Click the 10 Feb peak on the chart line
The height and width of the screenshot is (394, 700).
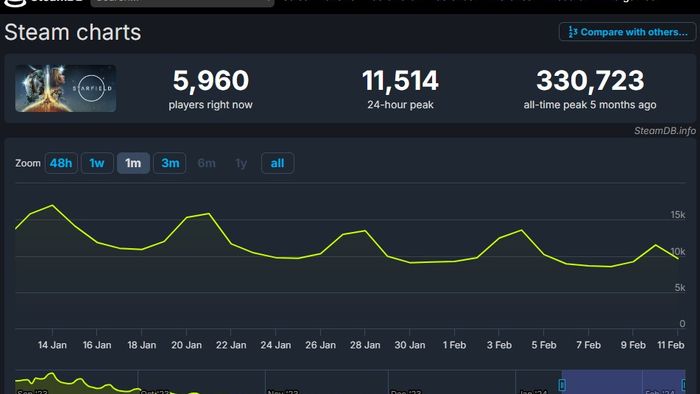tap(655, 245)
